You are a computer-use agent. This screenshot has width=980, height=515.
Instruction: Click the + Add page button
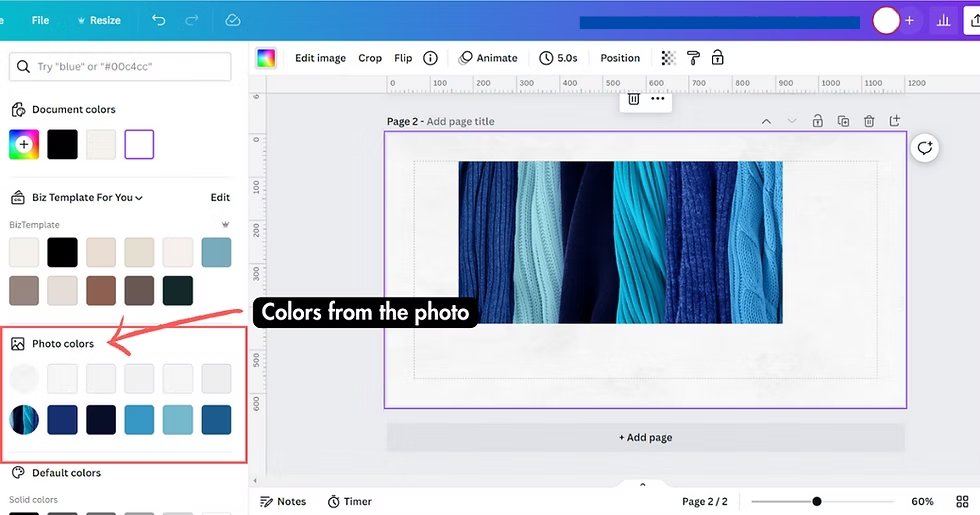click(646, 438)
